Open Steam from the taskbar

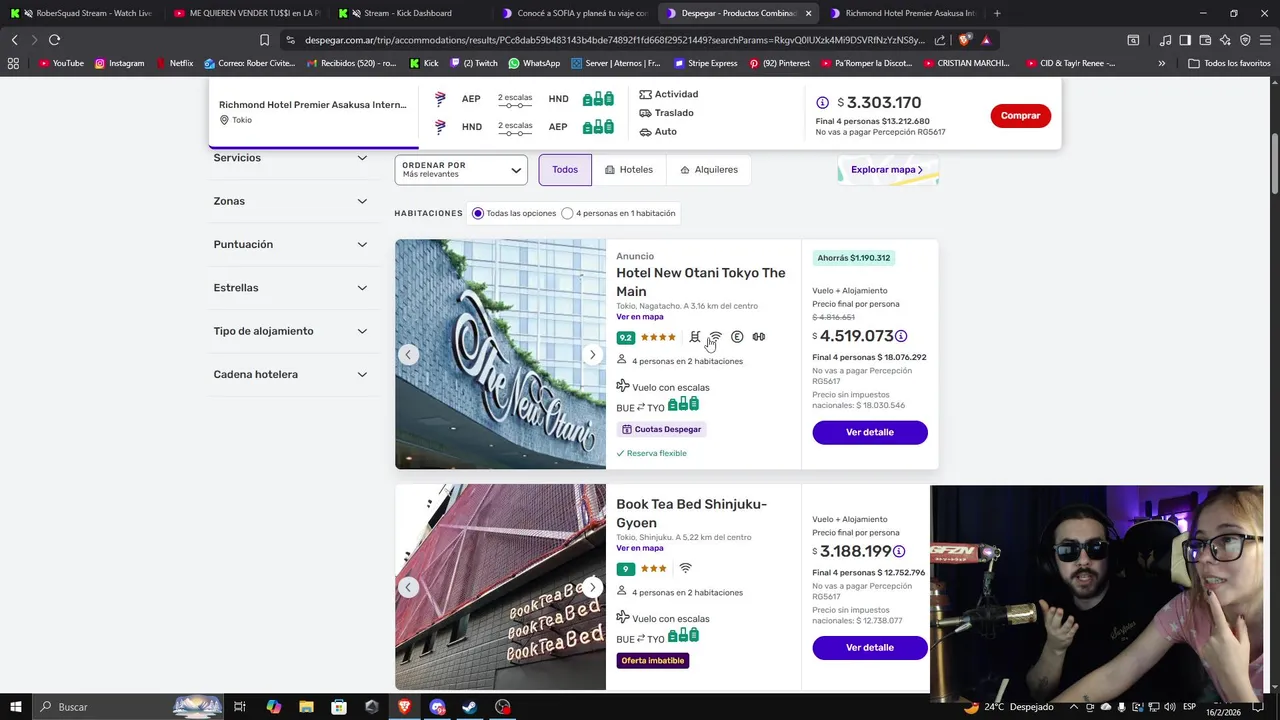(469, 707)
